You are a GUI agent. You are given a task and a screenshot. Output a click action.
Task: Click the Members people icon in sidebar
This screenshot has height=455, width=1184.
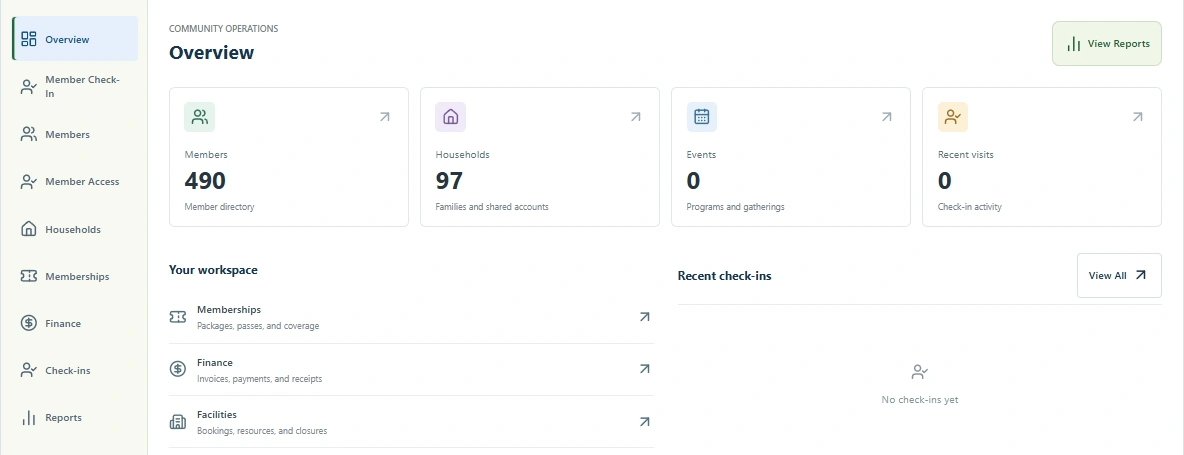[29, 134]
